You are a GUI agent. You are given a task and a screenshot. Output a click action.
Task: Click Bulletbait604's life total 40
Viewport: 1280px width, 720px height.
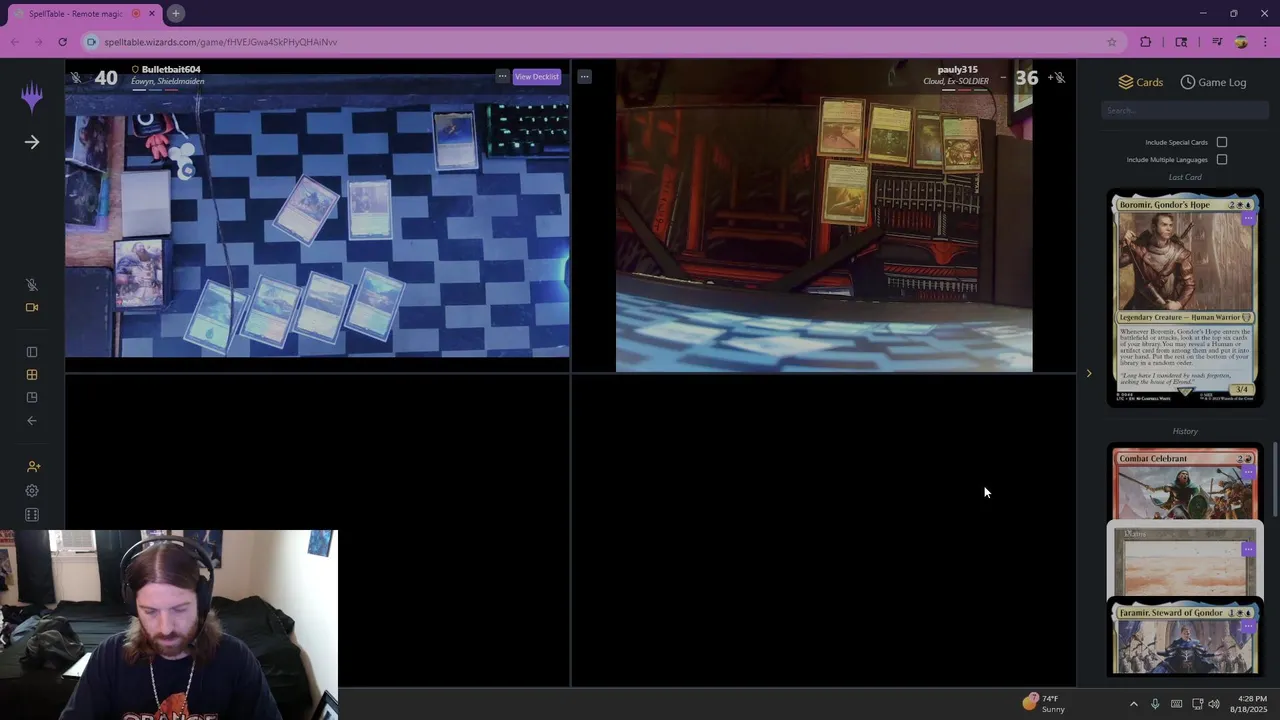(x=106, y=77)
